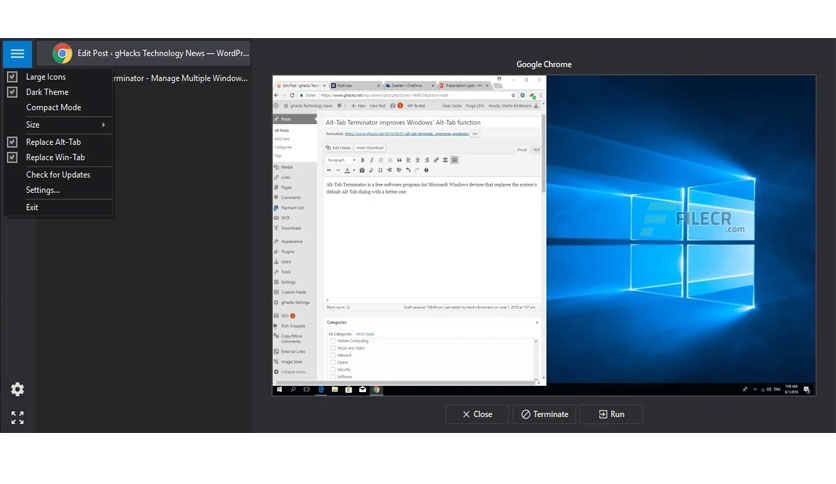This screenshot has height=484, width=836.
Task: Collapse the Categories panel arrow in preview
Action: point(536,322)
